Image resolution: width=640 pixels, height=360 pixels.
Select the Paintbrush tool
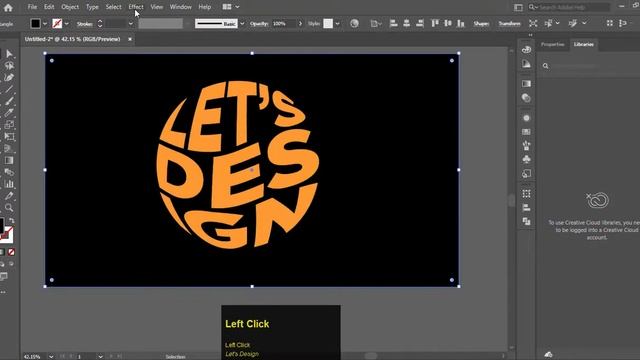click(9, 101)
